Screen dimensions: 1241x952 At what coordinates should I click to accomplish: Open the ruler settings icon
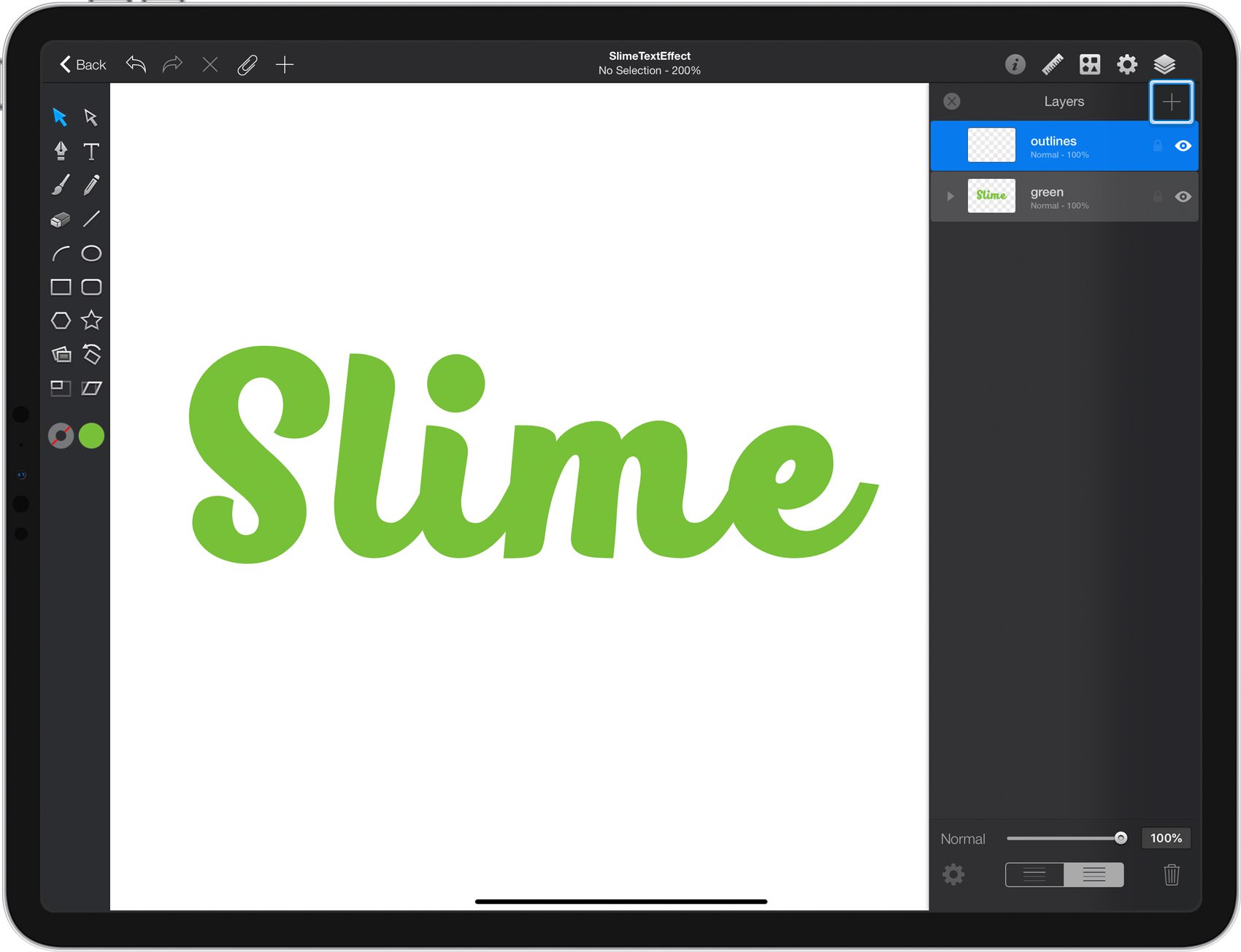click(1052, 64)
